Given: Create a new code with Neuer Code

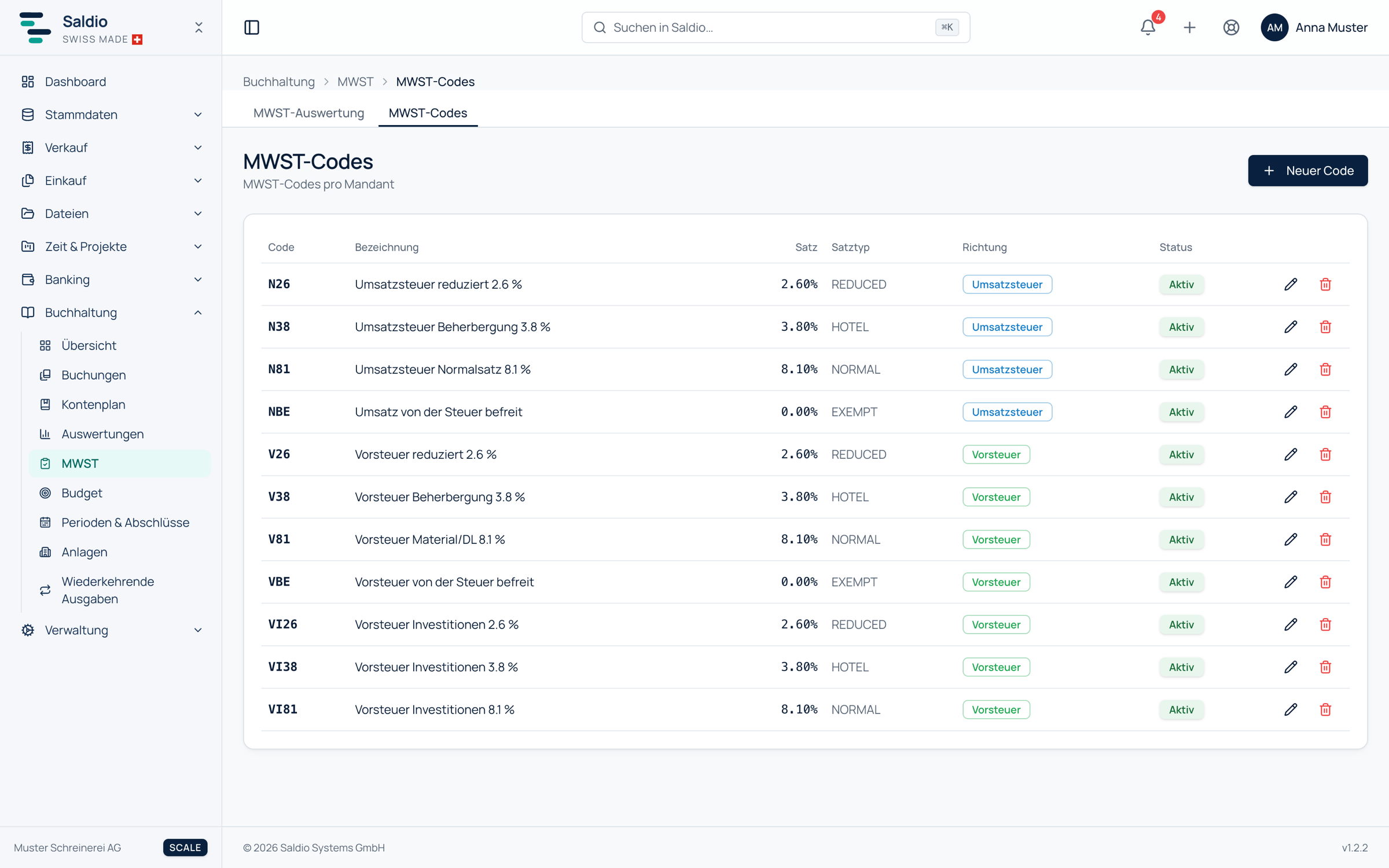Looking at the screenshot, I should (x=1307, y=171).
